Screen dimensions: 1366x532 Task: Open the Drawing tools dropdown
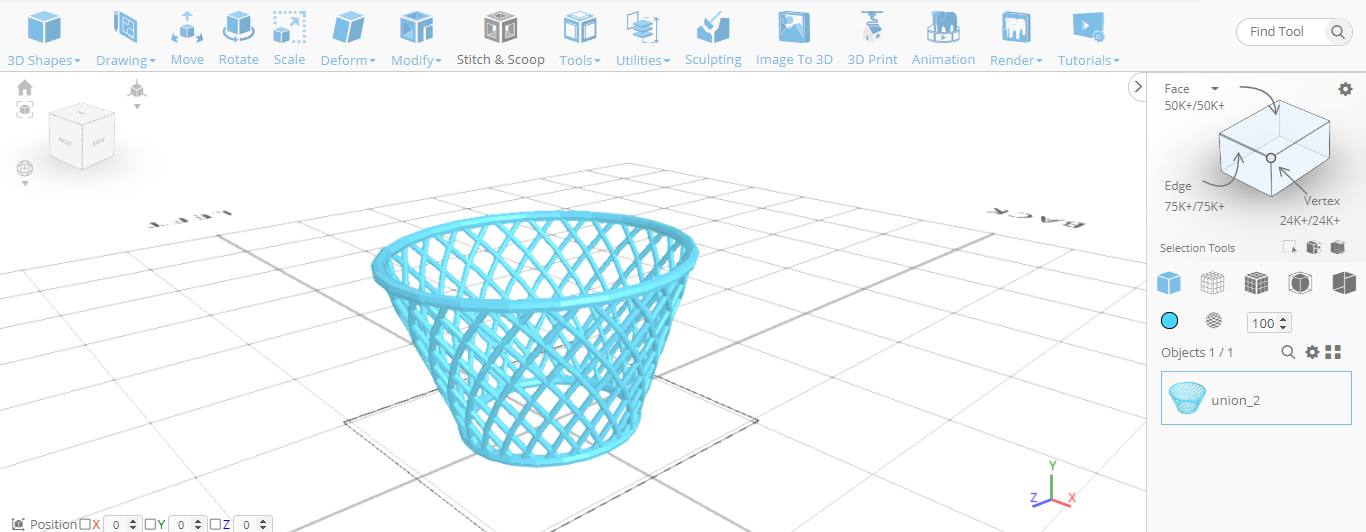pos(126,38)
